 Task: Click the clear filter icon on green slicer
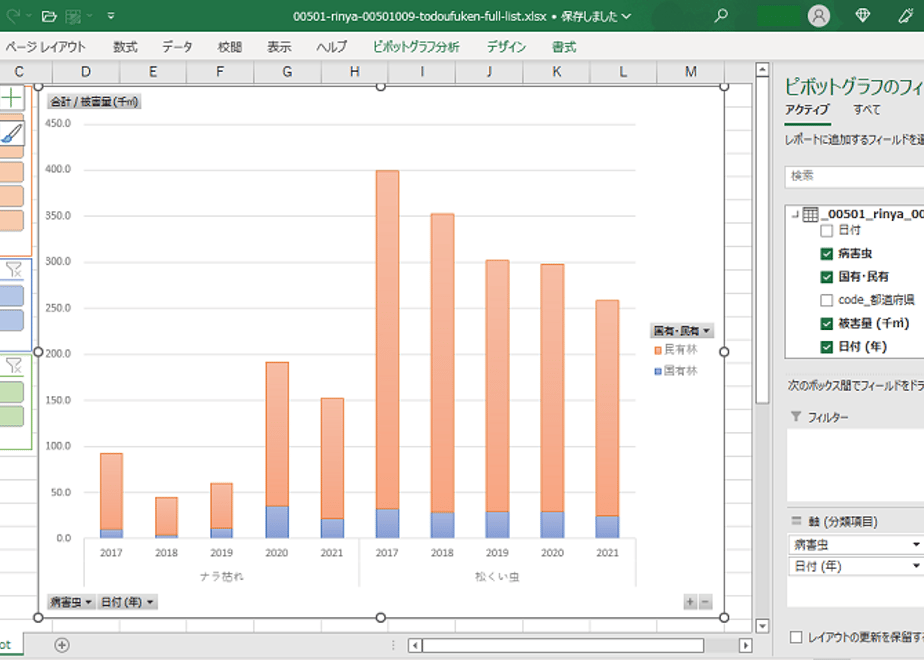point(14,366)
